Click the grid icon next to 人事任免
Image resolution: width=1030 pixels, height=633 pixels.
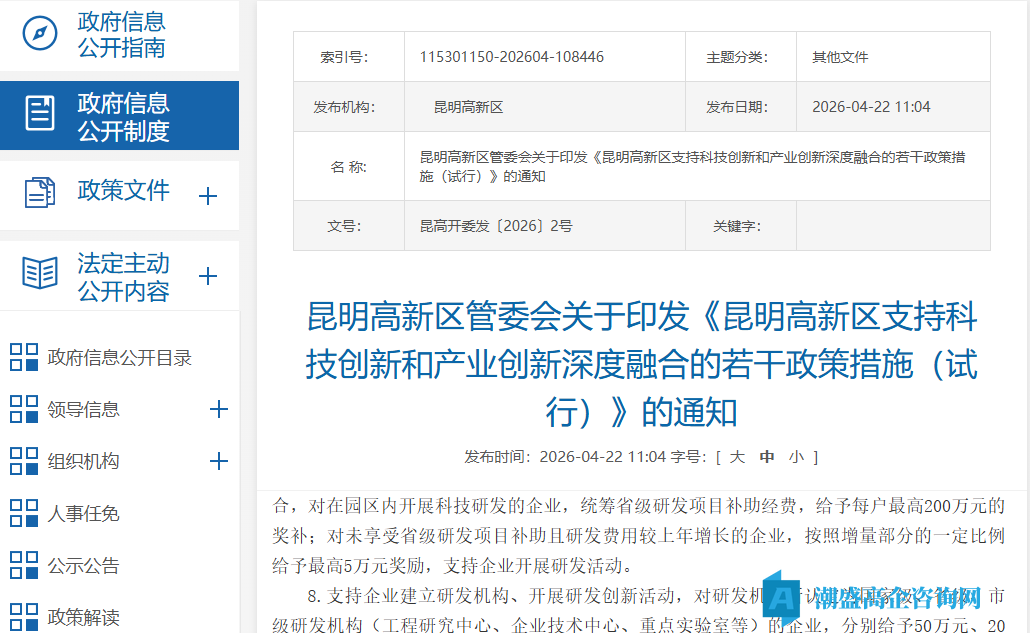(x=23, y=514)
